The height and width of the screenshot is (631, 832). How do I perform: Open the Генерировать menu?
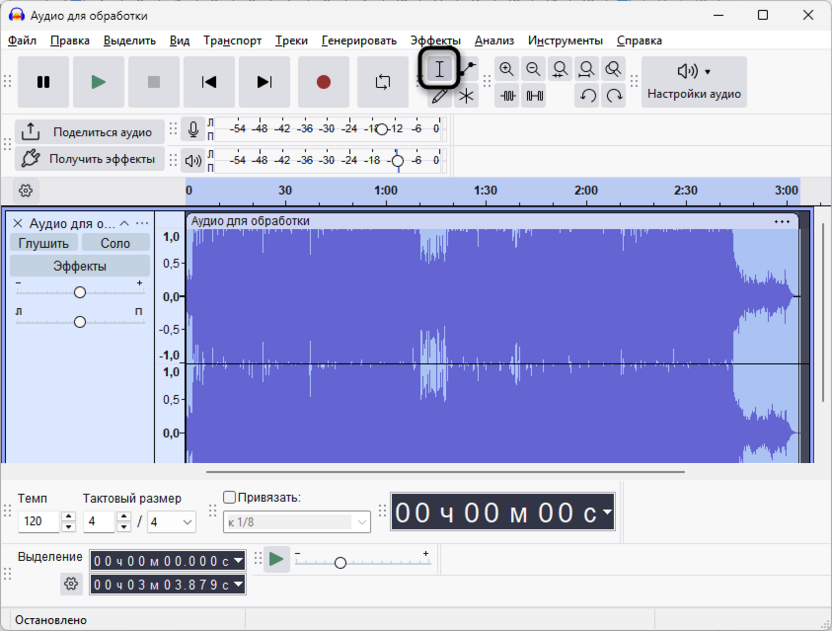pos(359,41)
